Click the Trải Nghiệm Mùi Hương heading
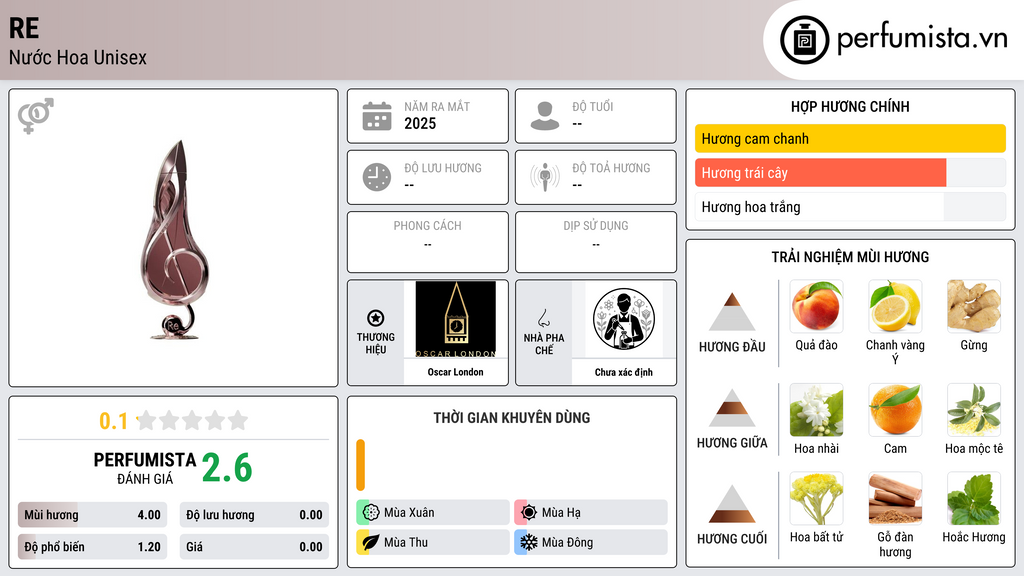 pos(850,257)
